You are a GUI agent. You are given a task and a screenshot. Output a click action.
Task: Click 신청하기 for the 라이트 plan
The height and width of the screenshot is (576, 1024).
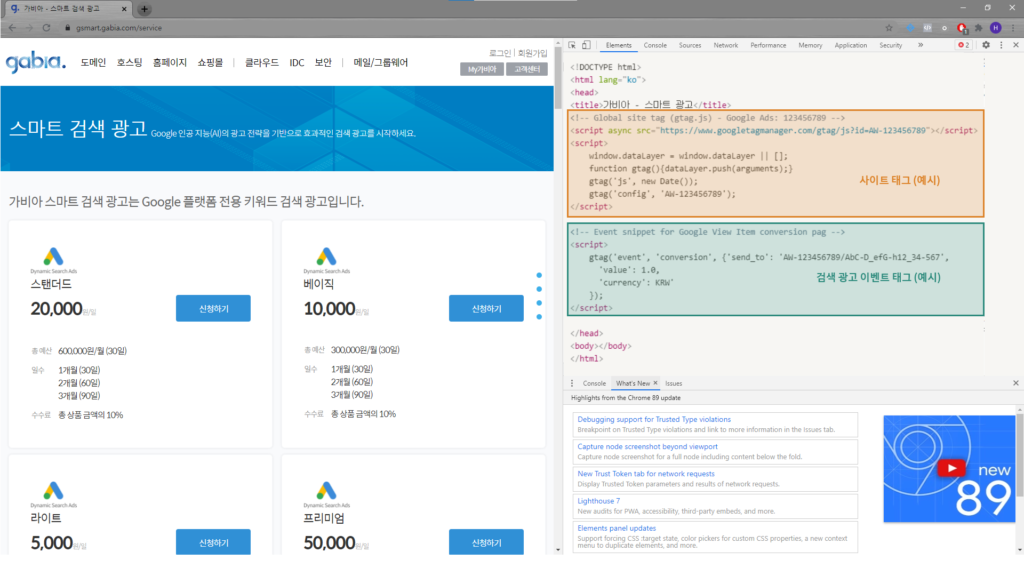pos(213,542)
